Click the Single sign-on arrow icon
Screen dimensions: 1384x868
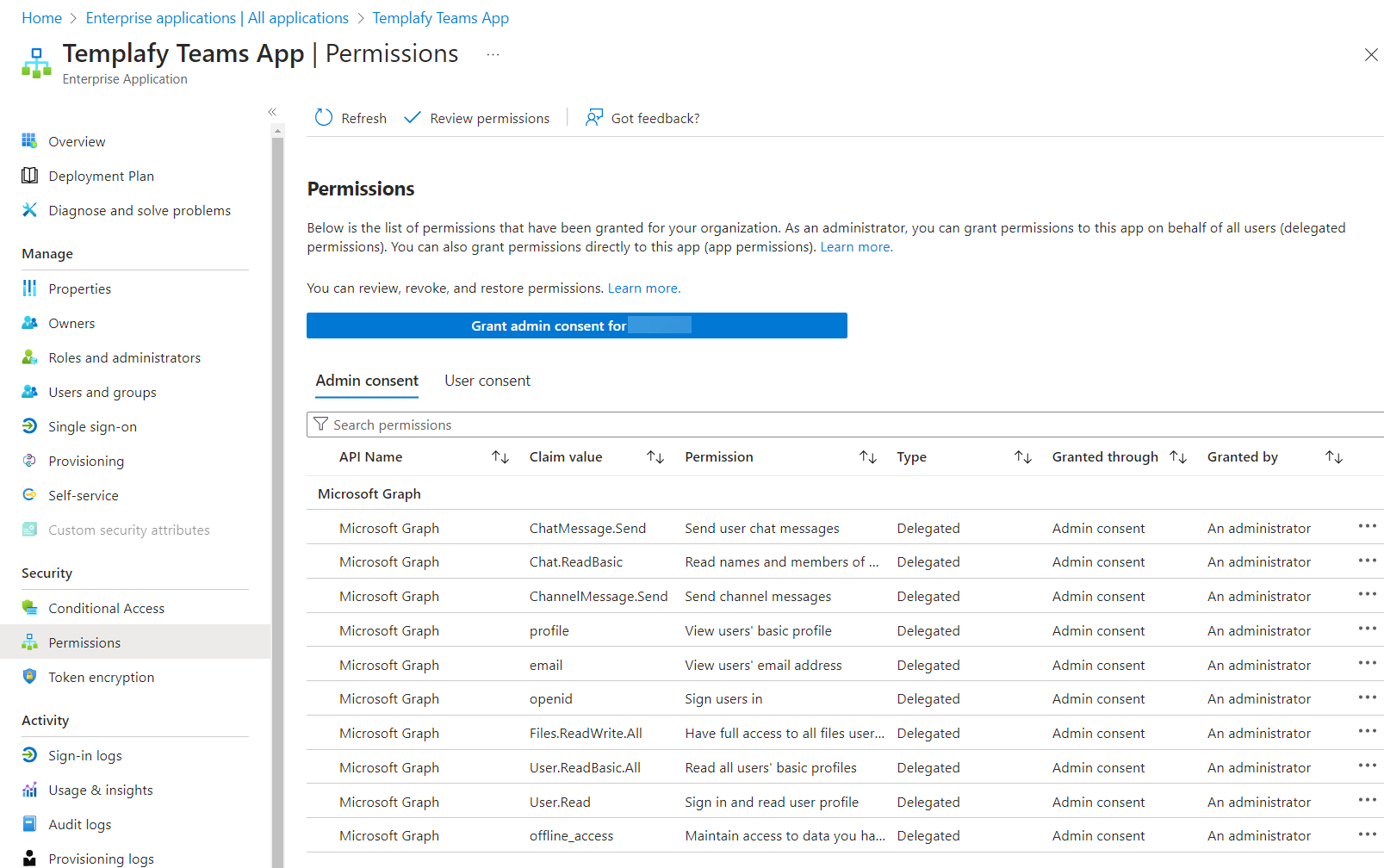[29, 425]
